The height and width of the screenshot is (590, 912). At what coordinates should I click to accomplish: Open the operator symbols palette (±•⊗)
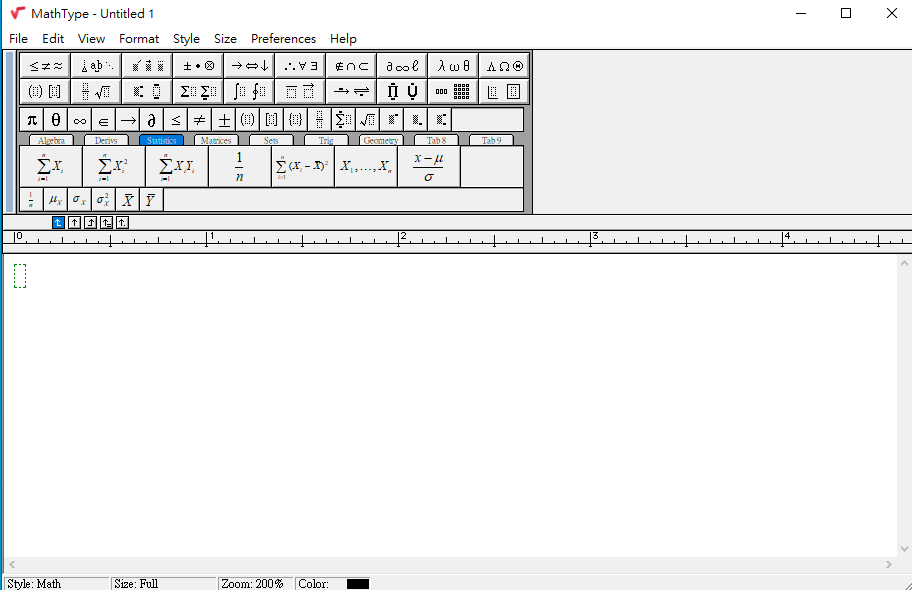pos(198,66)
